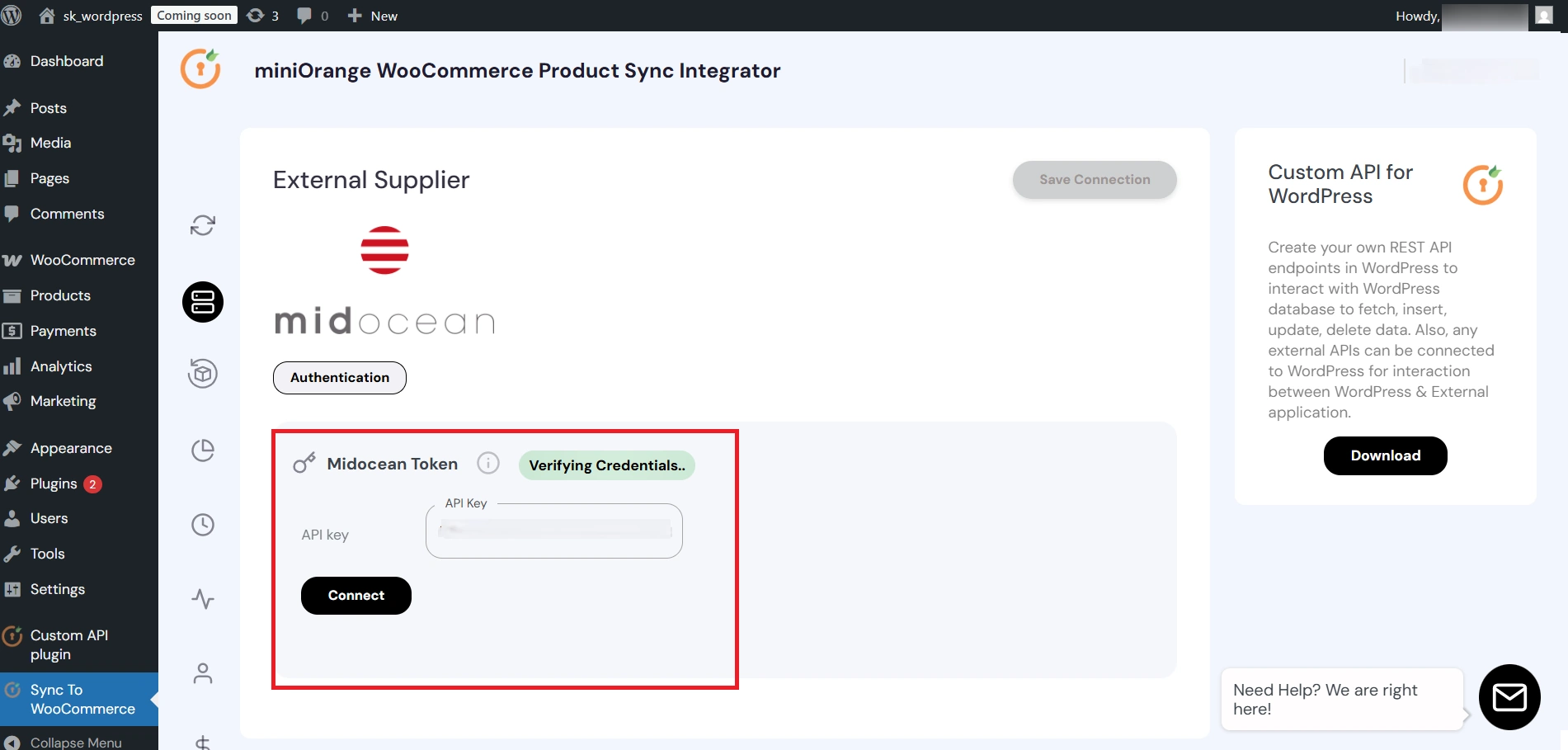Click the Coming soon badge
The width and height of the screenshot is (1568, 750).
194,16
